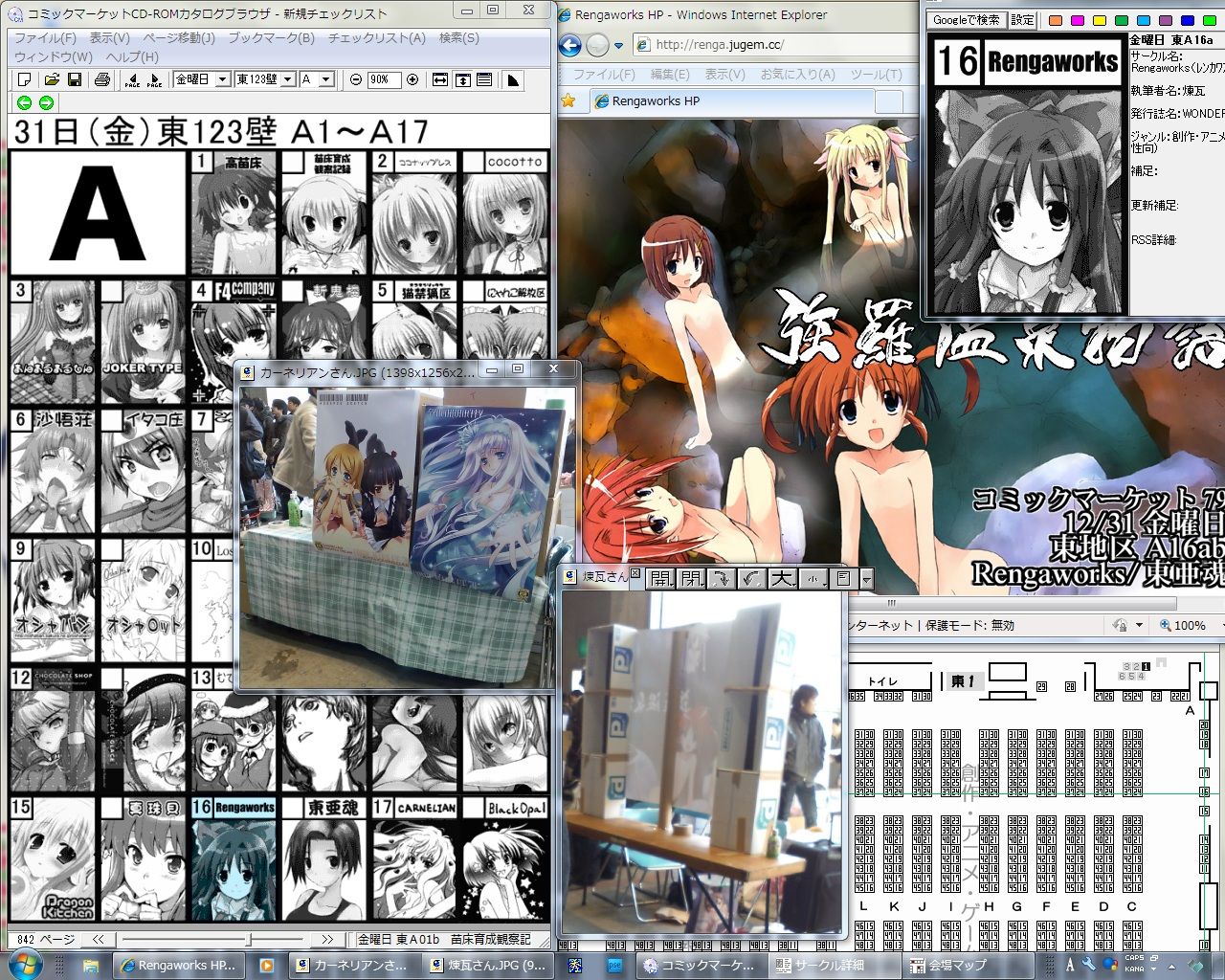This screenshot has height=980, width=1225.
Task: Click the green back arrow in catalog browser
Action: (x=25, y=102)
